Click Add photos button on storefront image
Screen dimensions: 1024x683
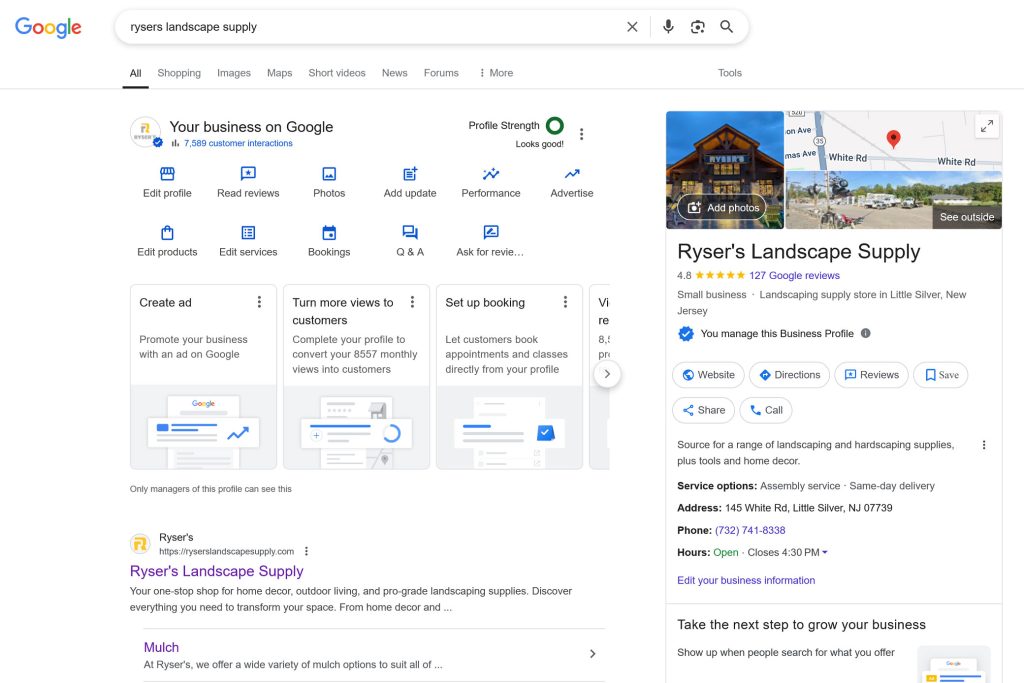(x=722, y=208)
